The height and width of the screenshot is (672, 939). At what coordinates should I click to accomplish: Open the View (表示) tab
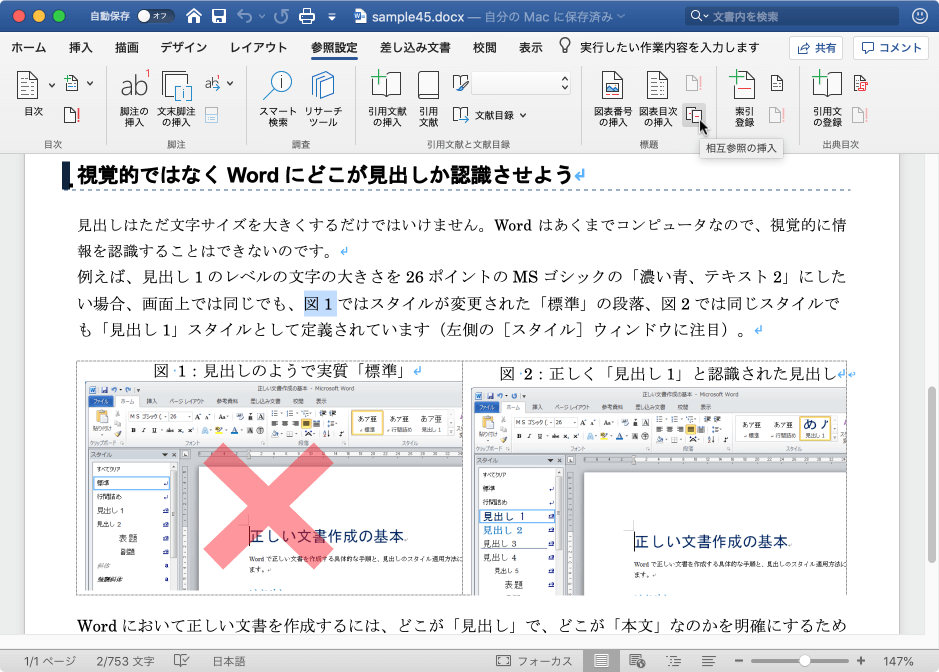pyautogui.click(x=531, y=47)
